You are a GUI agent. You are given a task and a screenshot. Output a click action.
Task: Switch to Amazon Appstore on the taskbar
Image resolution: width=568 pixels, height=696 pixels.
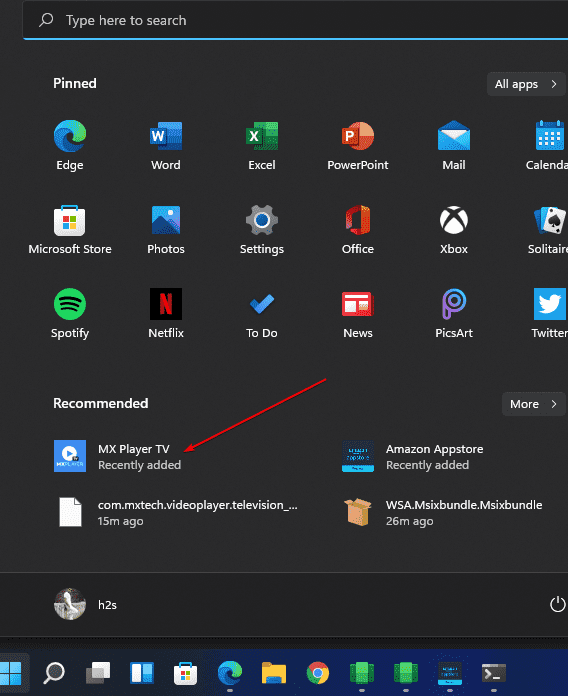450,673
